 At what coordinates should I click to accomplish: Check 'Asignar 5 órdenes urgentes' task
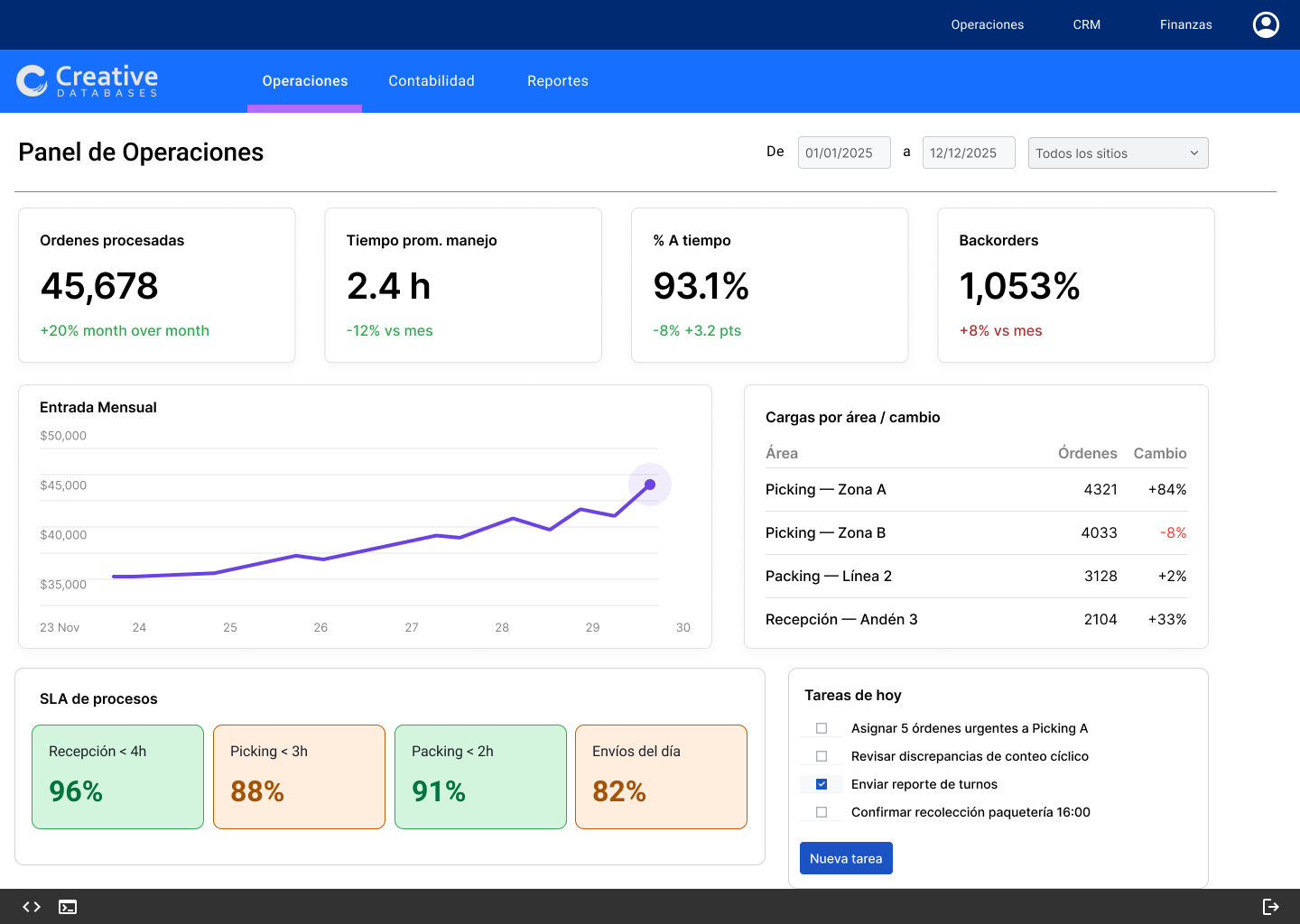click(822, 728)
